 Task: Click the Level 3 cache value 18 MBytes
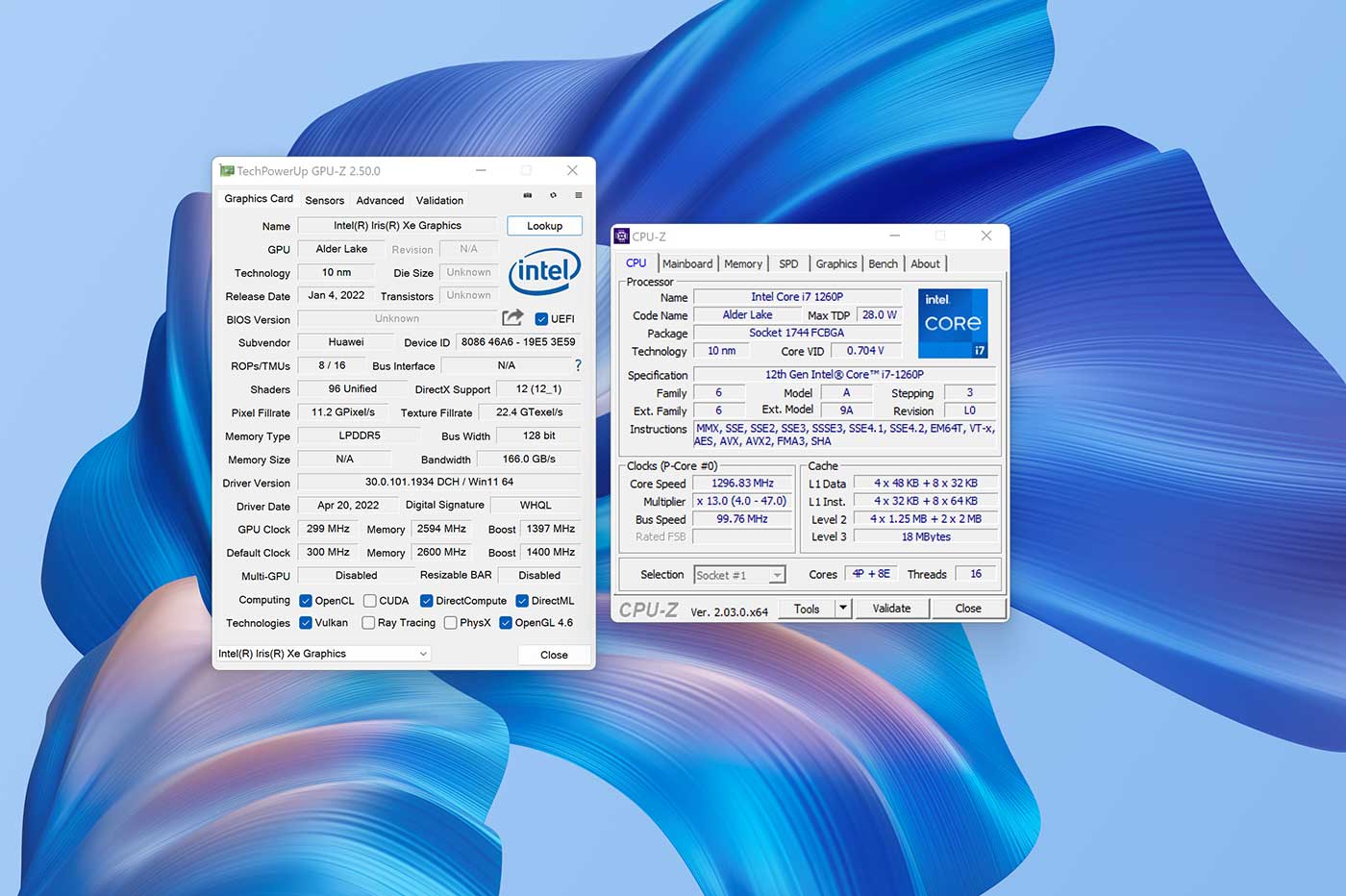926,536
